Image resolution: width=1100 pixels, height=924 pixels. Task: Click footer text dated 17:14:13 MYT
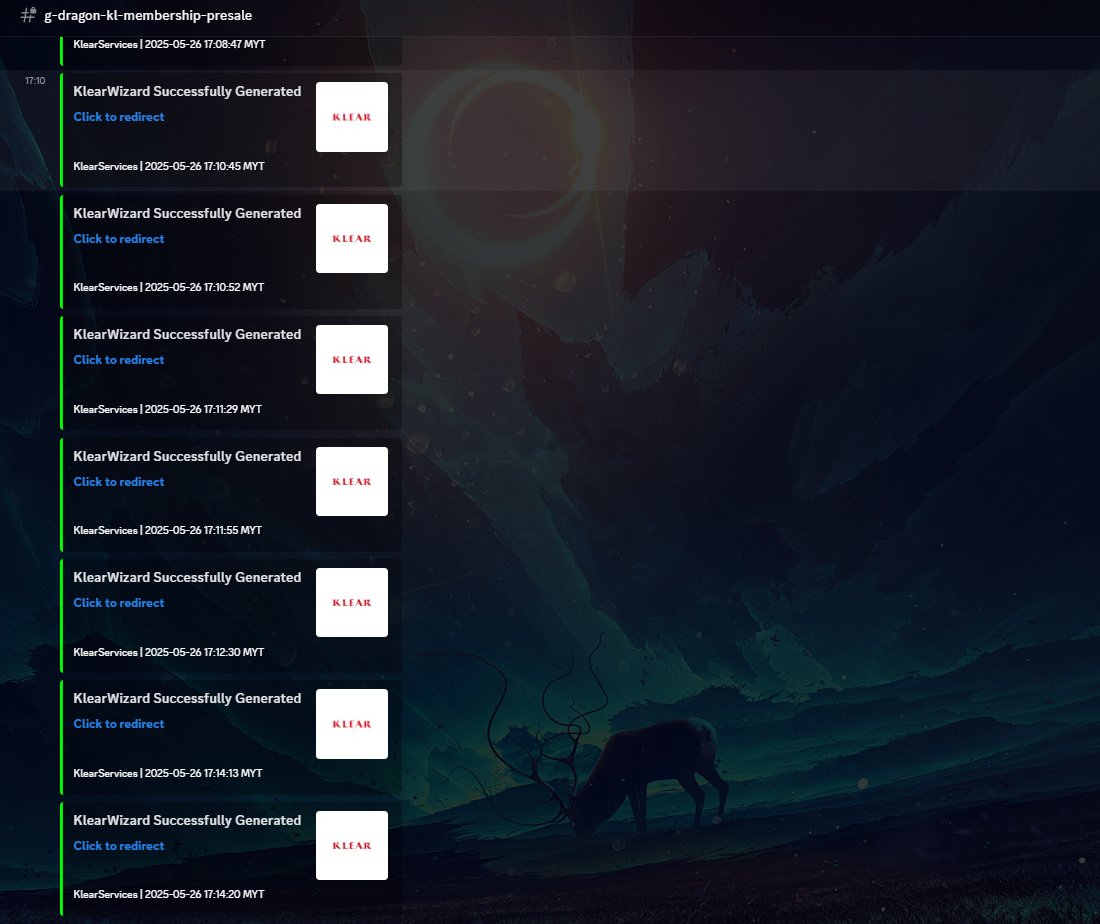168,773
